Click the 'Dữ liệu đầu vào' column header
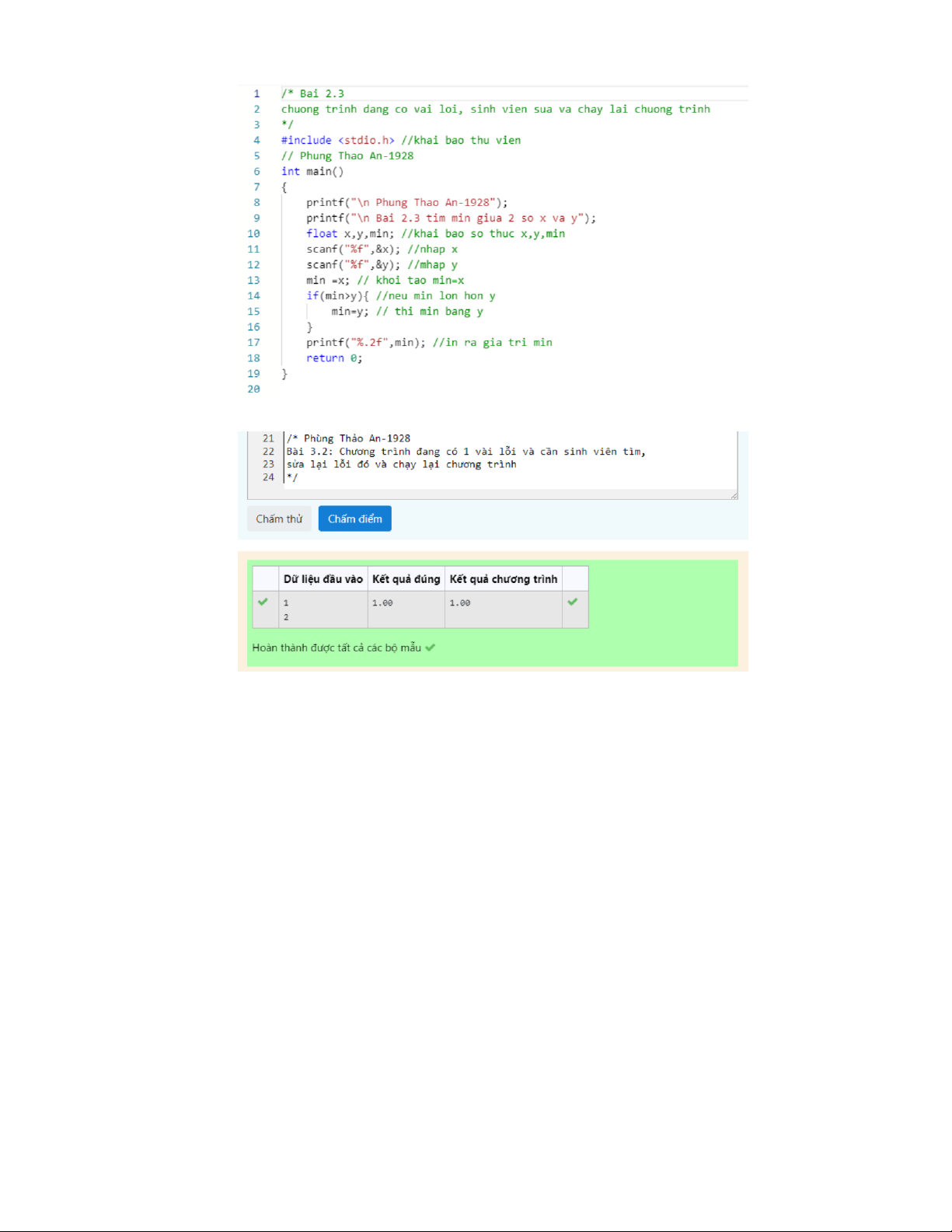This screenshot has height=1232, width=952. (x=323, y=579)
